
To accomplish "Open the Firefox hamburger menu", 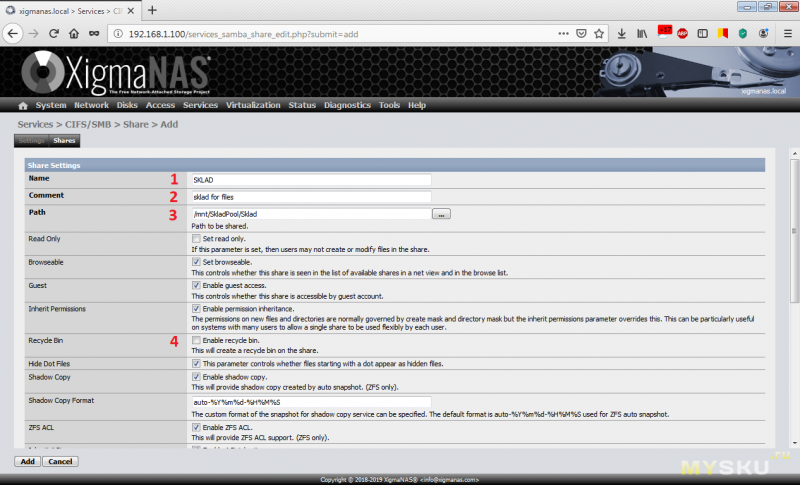I will 788,34.
